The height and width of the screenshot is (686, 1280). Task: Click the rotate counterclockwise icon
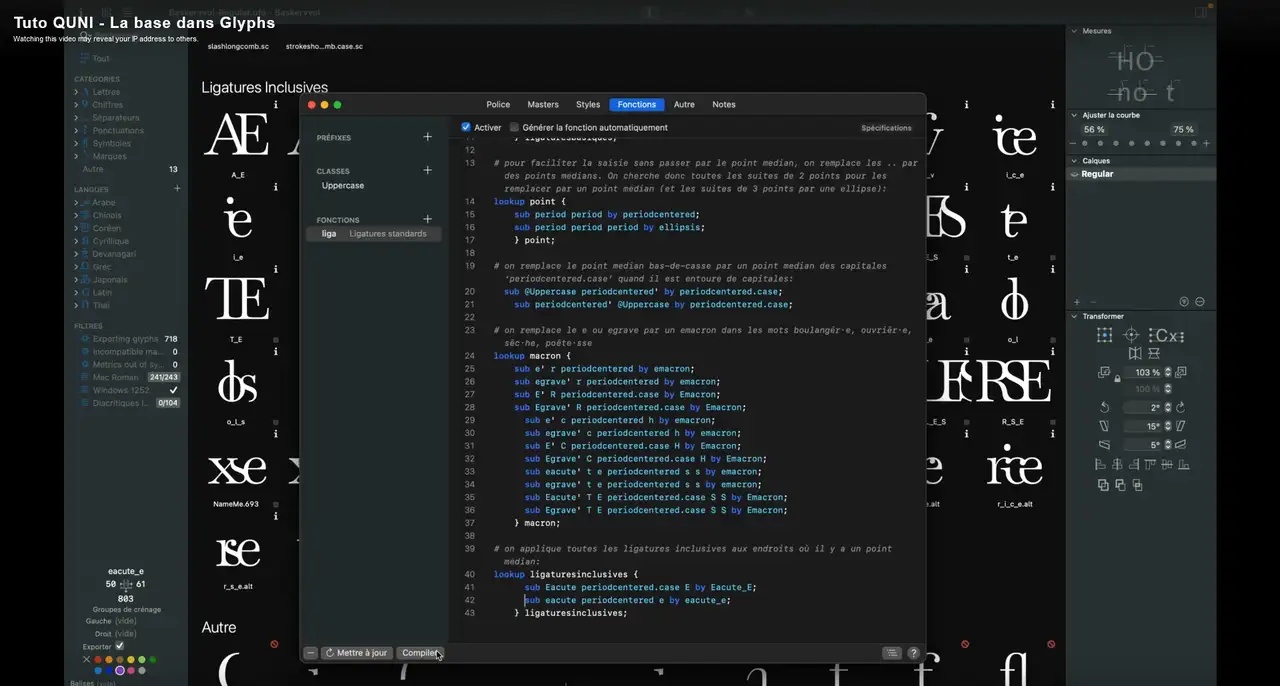point(1104,407)
